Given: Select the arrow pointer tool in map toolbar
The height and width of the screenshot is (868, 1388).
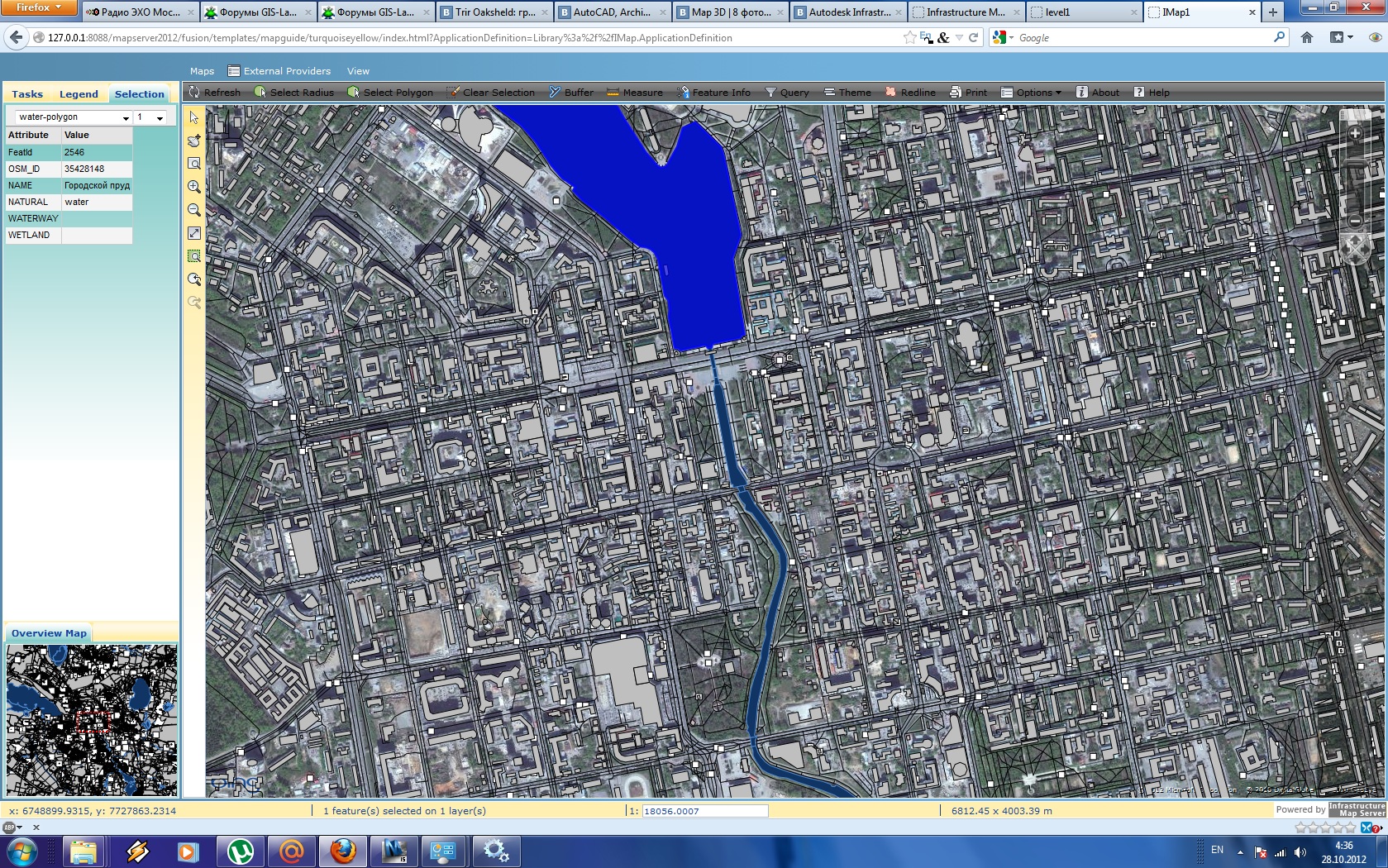Looking at the screenshot, I should [x=194, y=117].
